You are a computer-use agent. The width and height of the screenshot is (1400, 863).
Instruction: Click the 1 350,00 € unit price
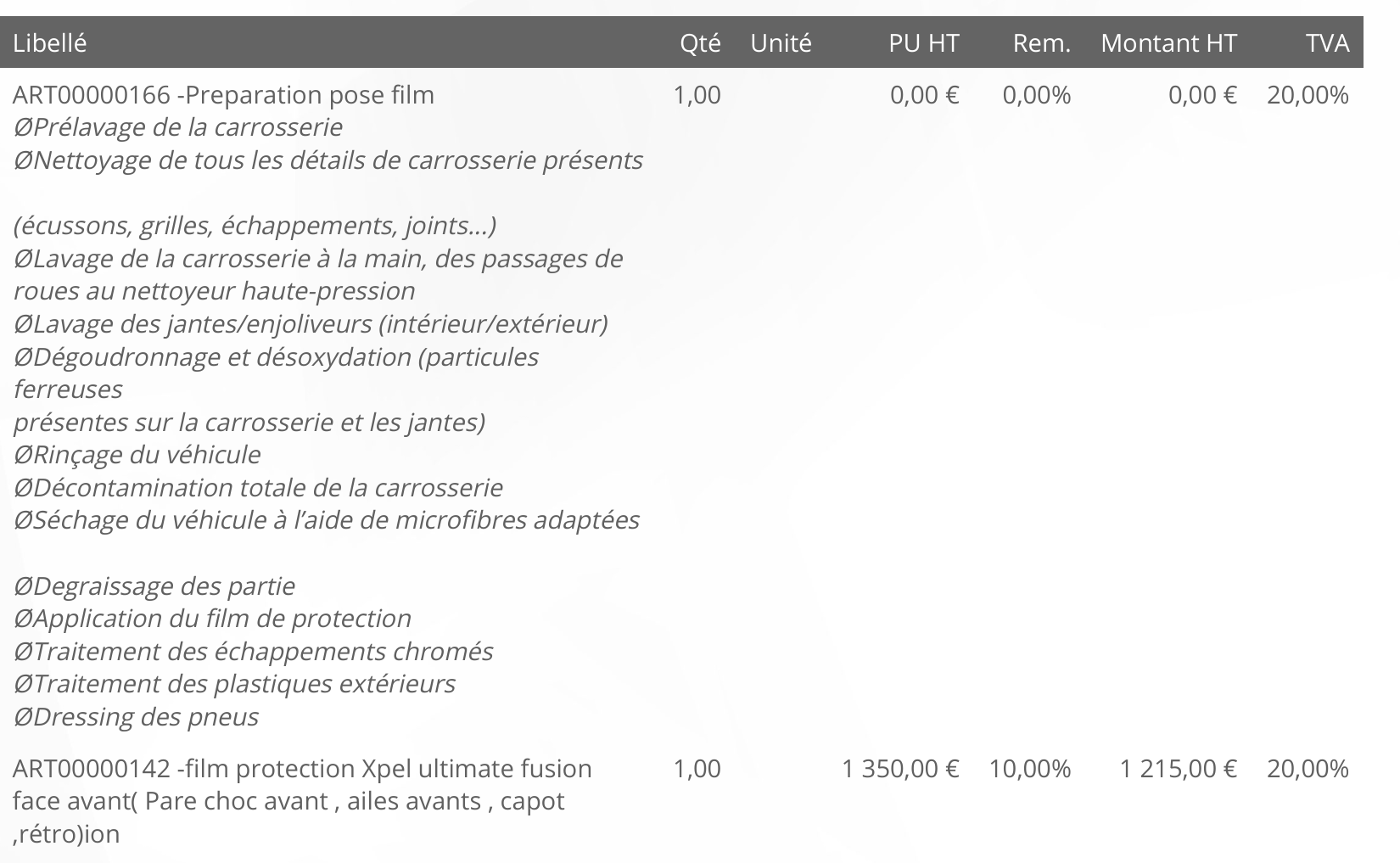coord(900,768)
